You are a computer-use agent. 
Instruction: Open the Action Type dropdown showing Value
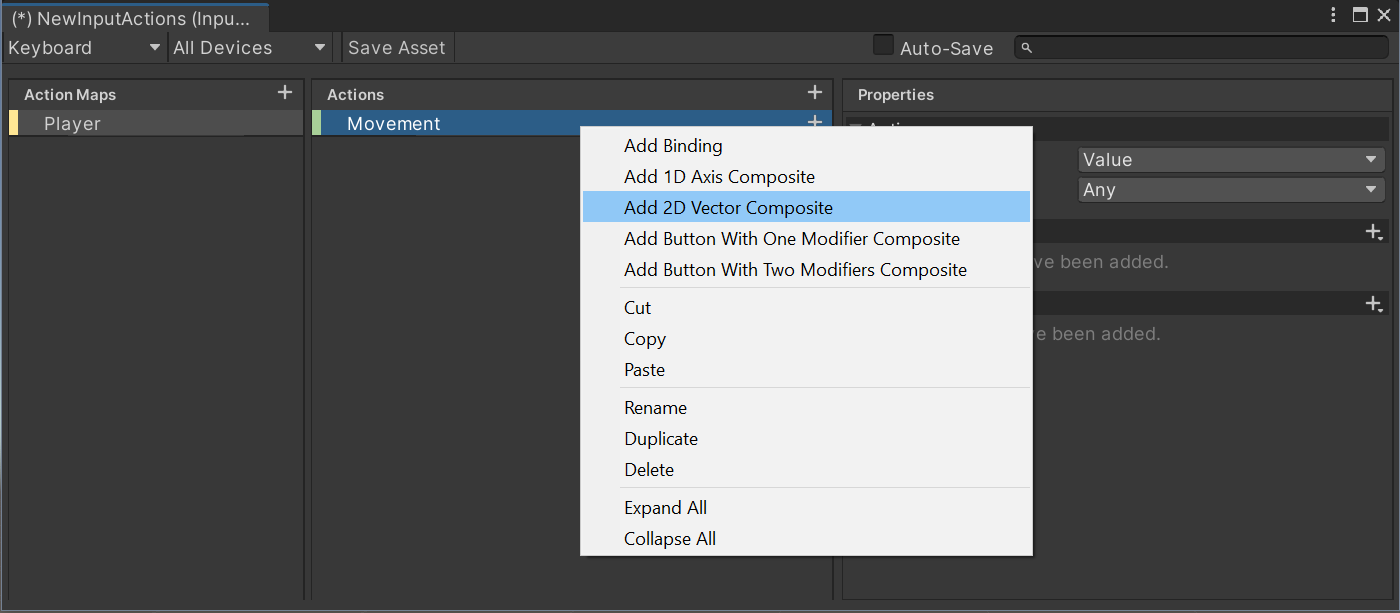tap(1230, 158)
